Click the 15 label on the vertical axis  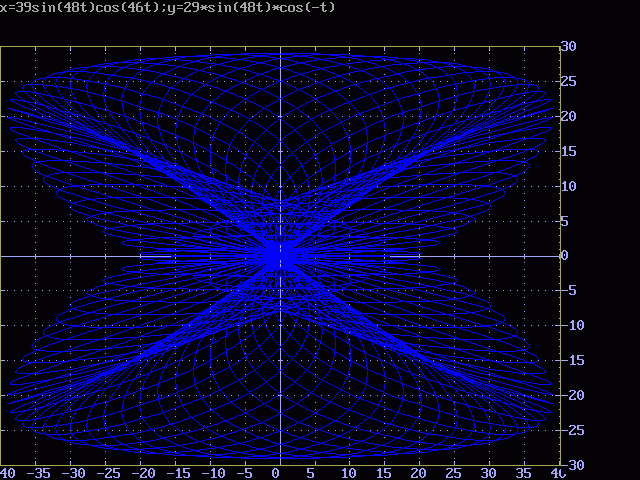point(568,151)
